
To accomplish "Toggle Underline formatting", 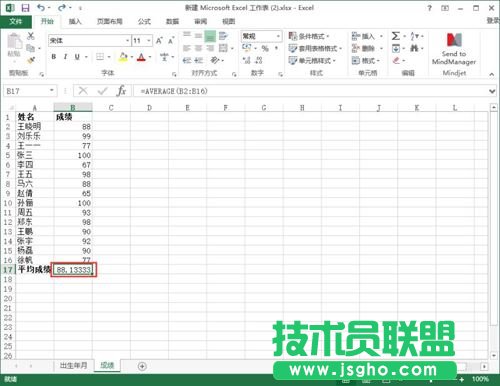I will point(77,57).
